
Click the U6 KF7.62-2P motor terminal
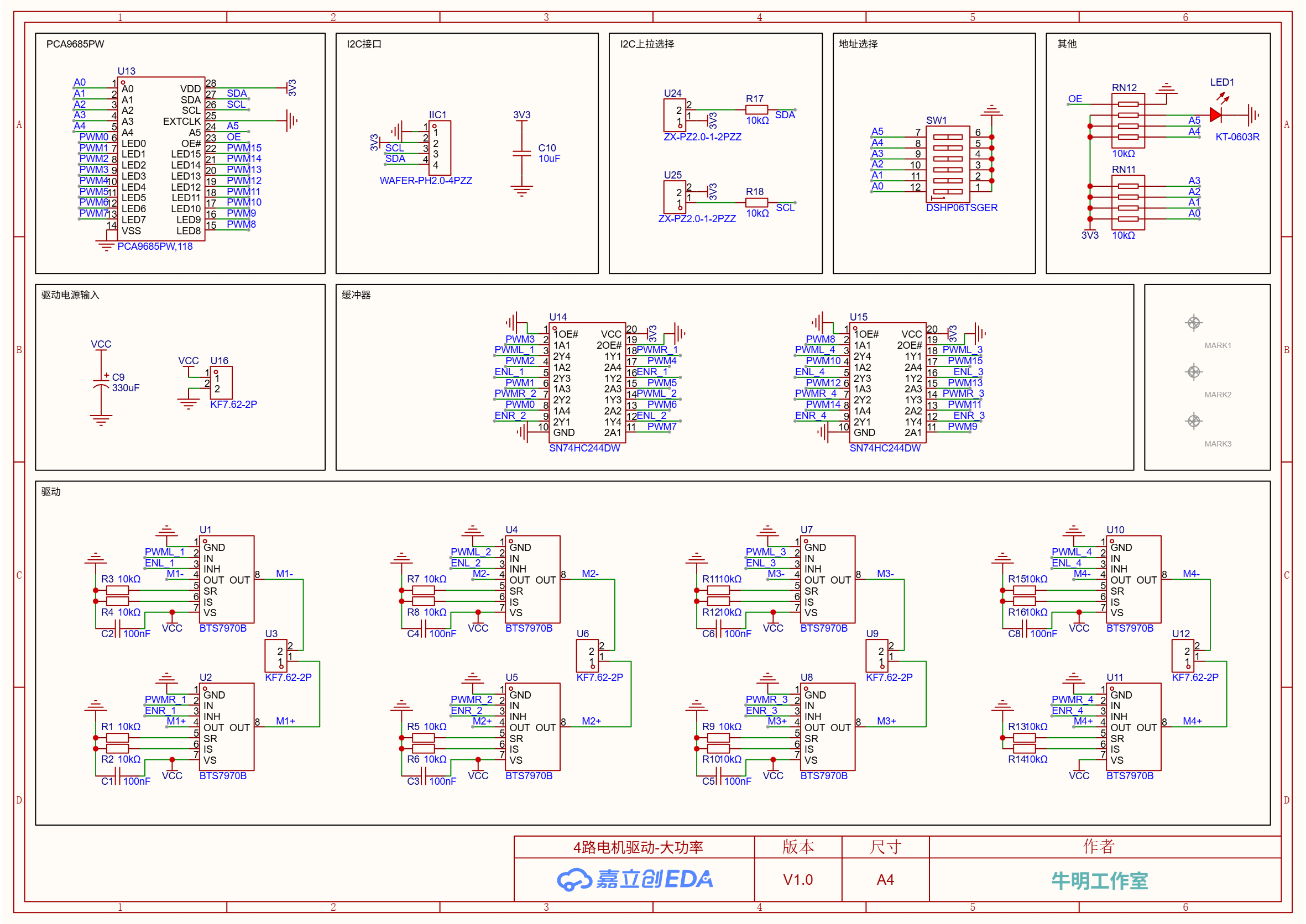pos(587,655)
